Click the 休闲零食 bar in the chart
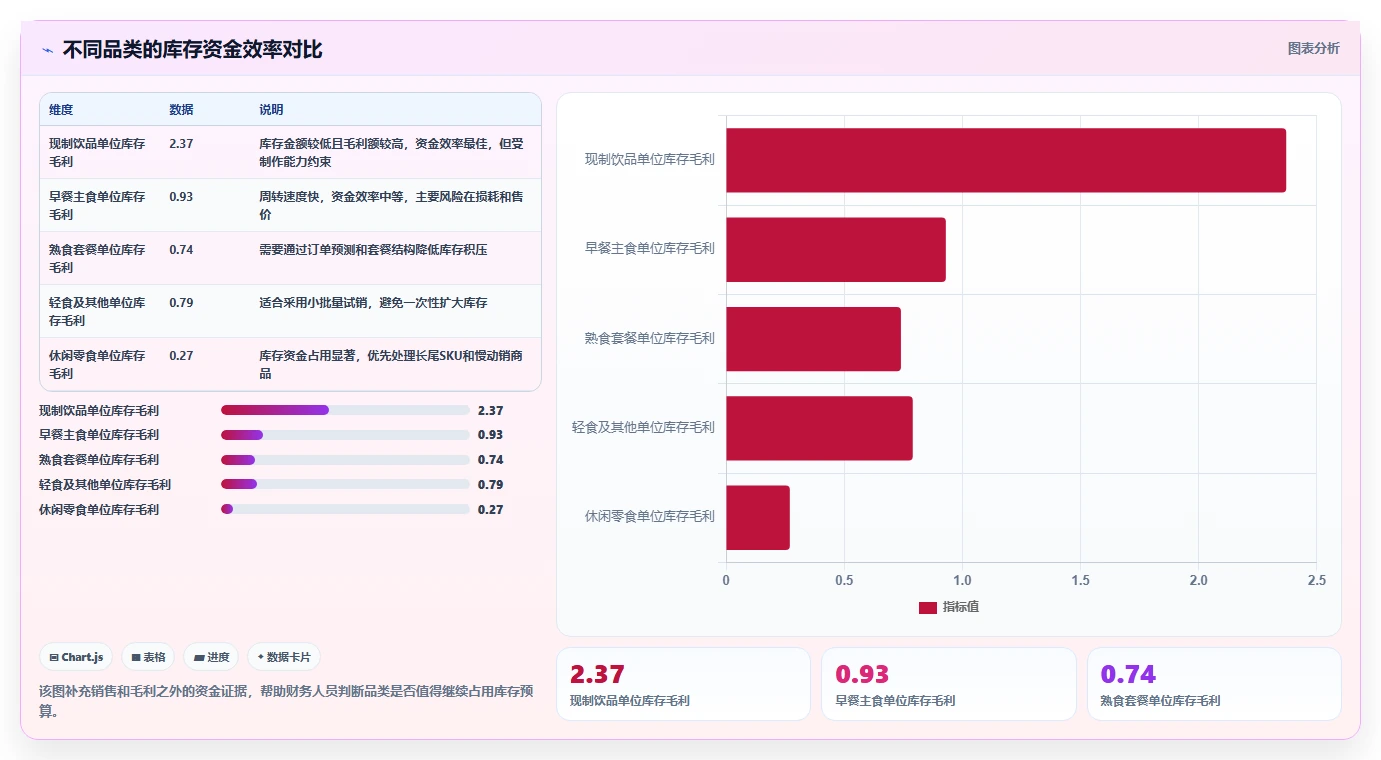 758,517
